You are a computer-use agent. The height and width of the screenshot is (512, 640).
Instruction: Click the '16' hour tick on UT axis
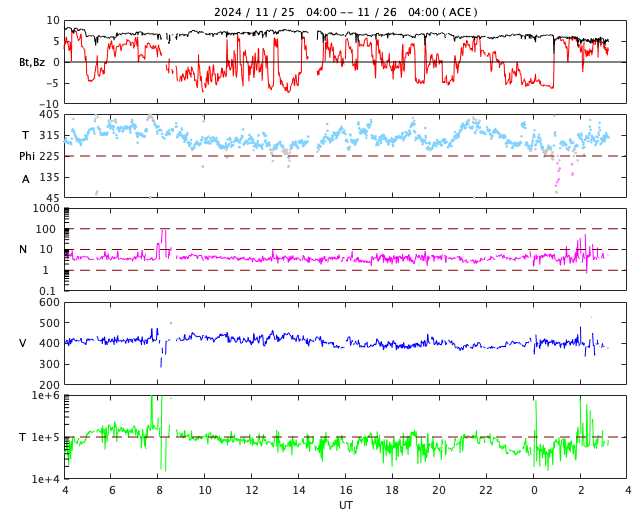point(346,490)
